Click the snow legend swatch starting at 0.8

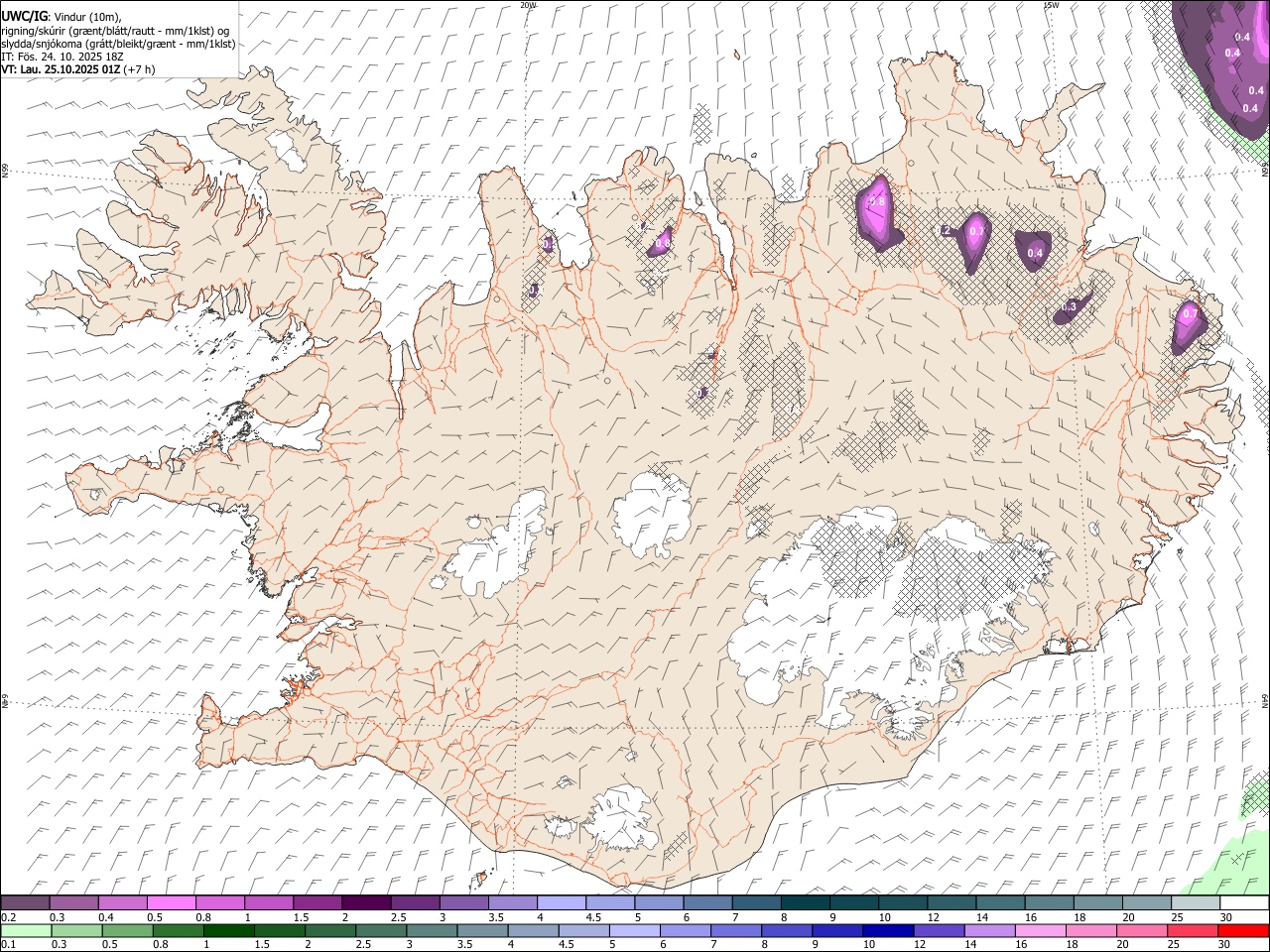219,903
